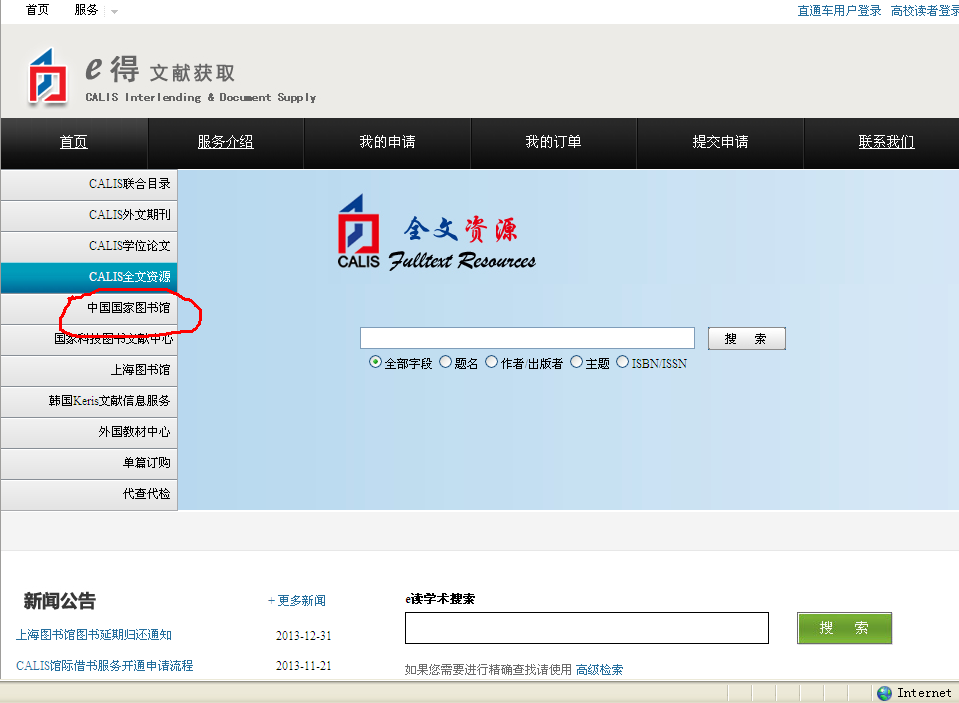Click the green 搜索 button for e读学术搜索

(844, 628)
